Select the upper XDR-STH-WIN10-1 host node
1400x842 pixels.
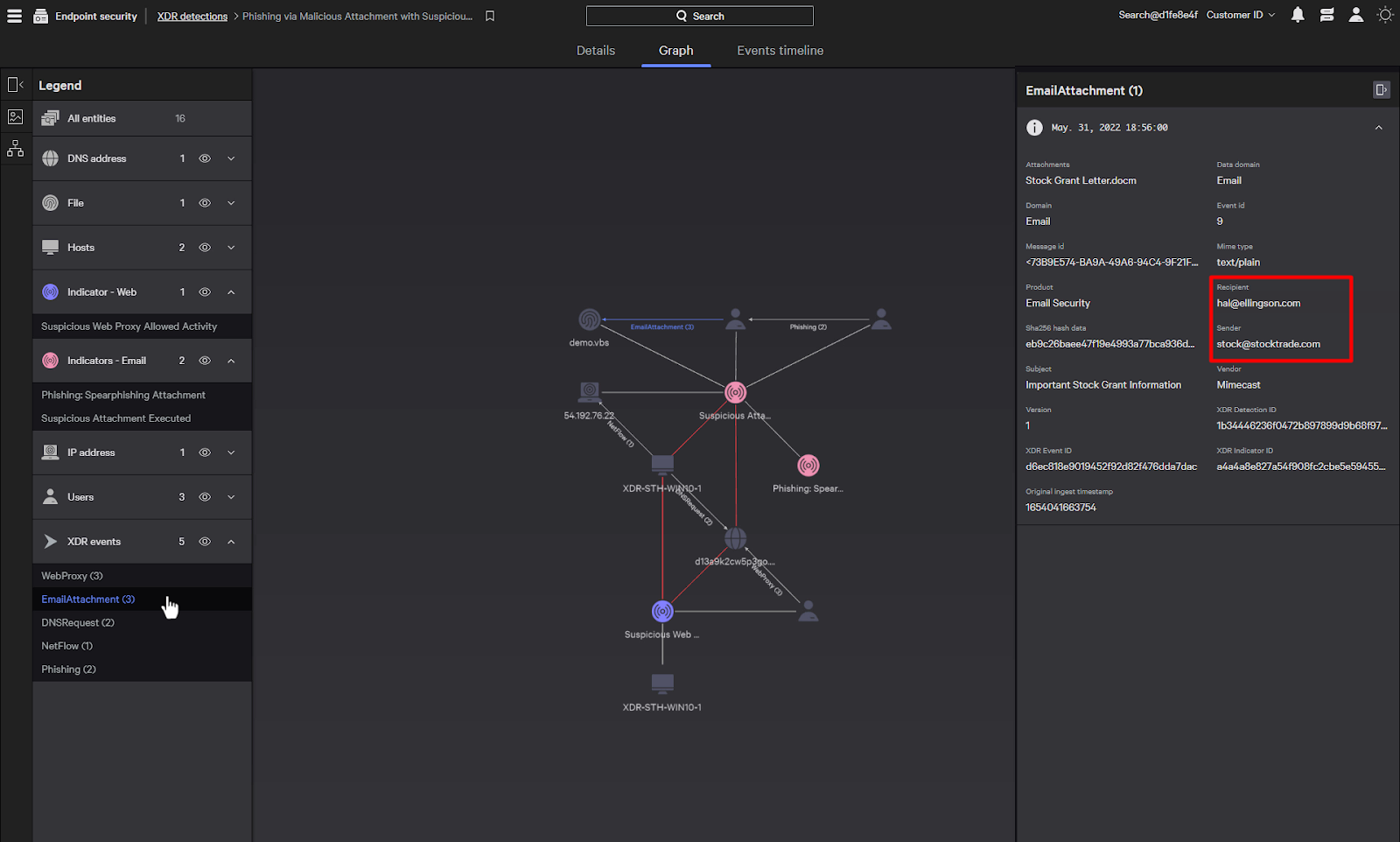(662, 464)
